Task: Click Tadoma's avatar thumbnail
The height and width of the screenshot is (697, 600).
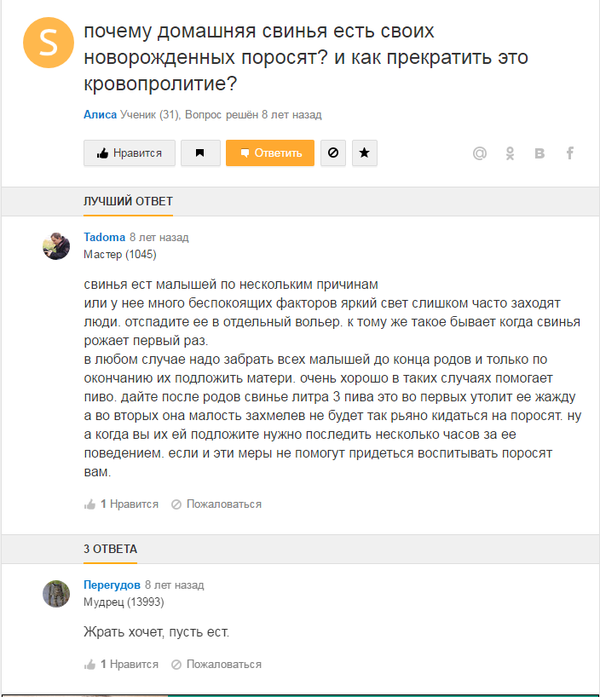Action: tap(56, 246)
